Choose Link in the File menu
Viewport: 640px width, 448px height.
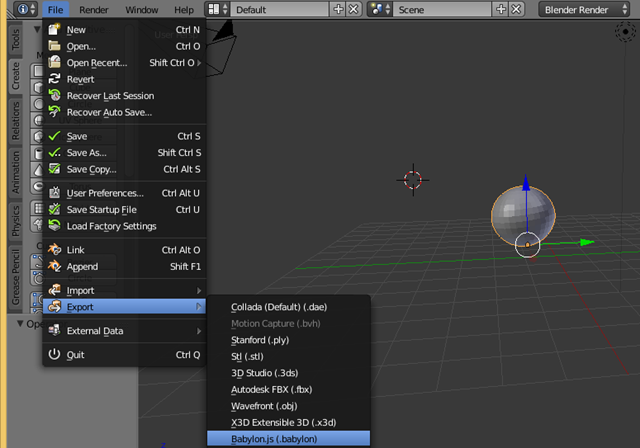[x=124, y=250]
